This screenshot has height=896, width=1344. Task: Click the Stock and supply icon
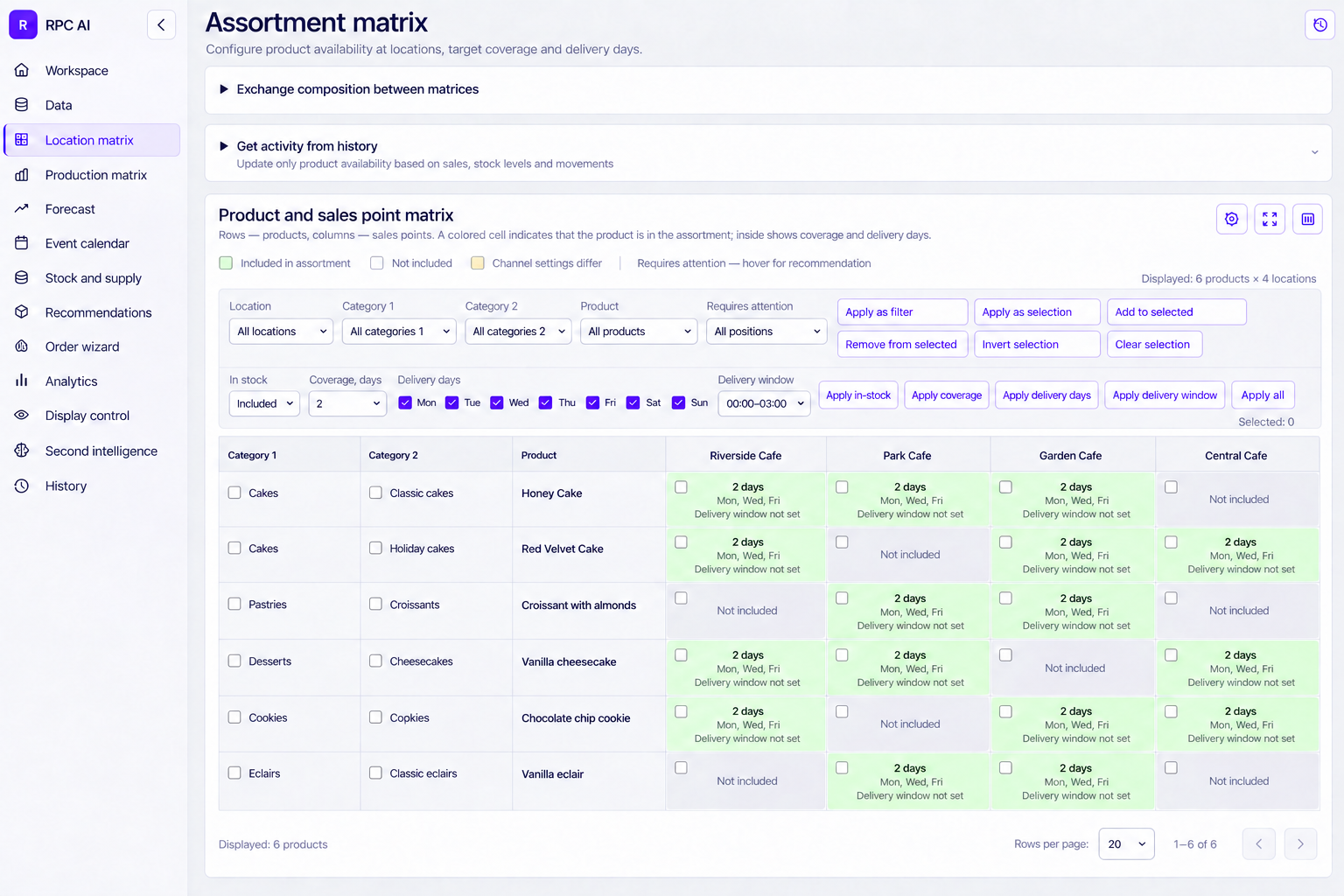pos(22,277)
